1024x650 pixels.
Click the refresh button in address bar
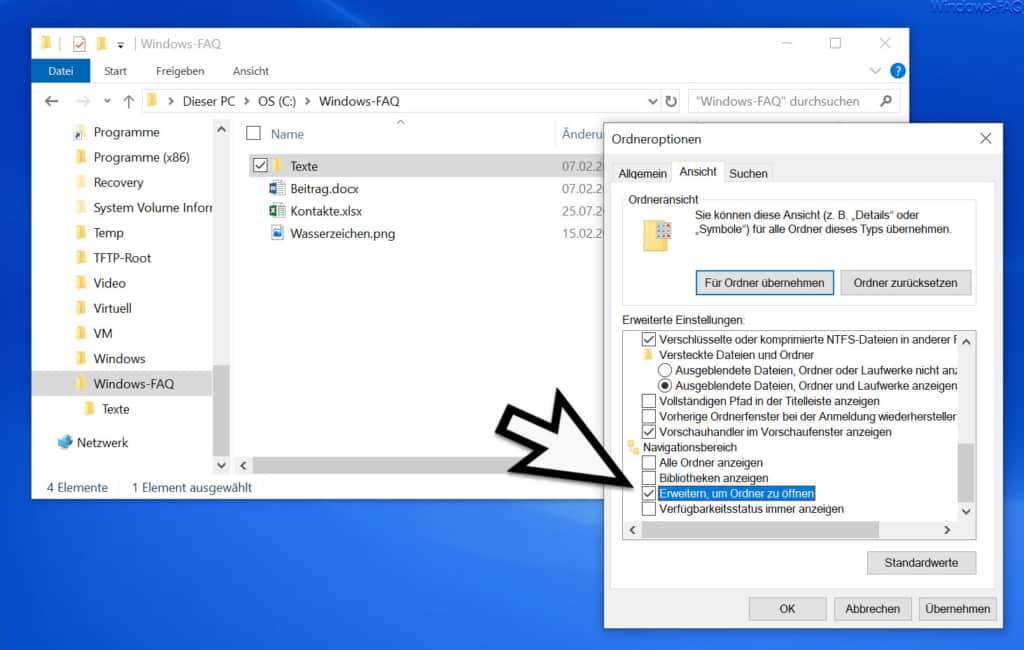[671, 101]
